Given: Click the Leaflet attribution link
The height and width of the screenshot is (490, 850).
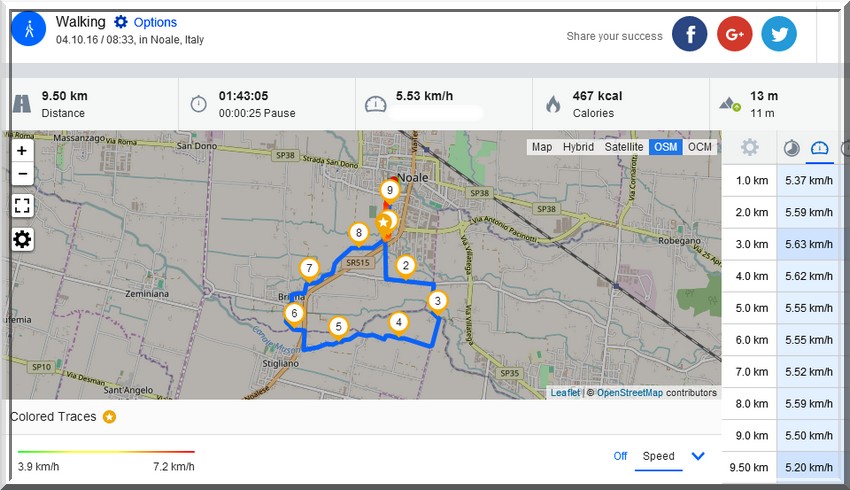Looking at the screenshot, I should 564,393.
